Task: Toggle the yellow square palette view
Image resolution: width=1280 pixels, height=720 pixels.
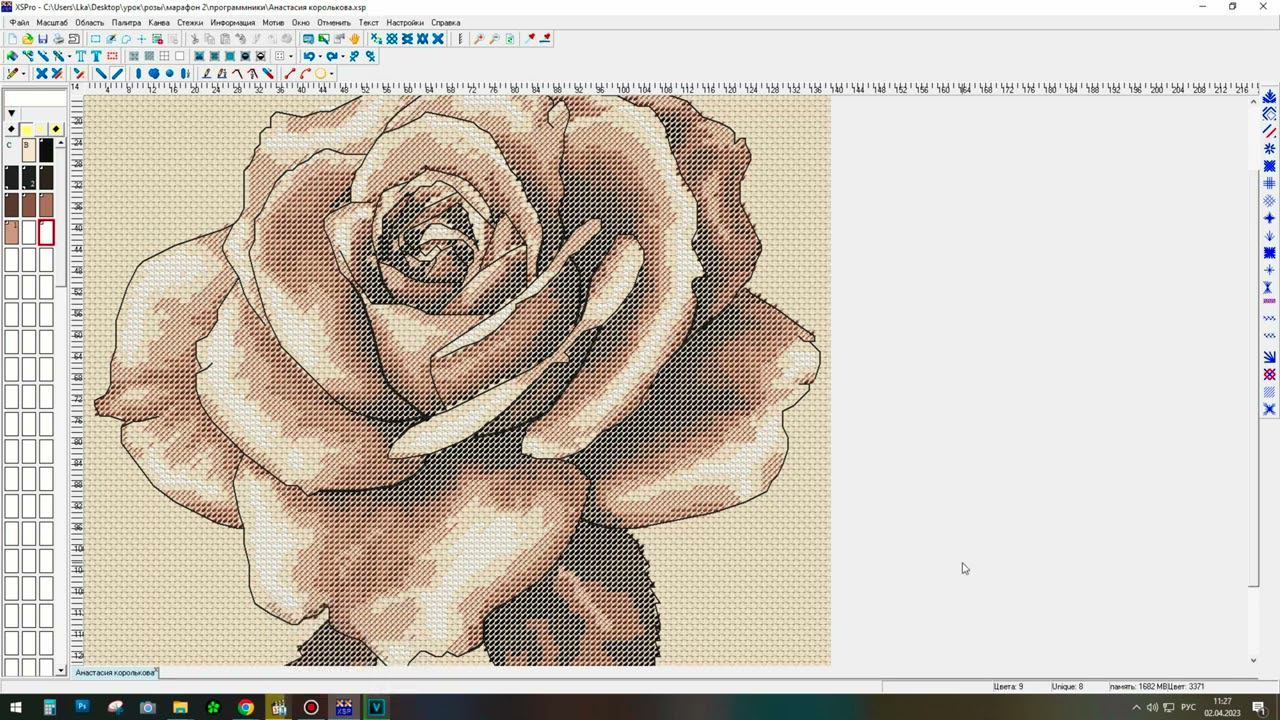Action: tap(27, 129)
